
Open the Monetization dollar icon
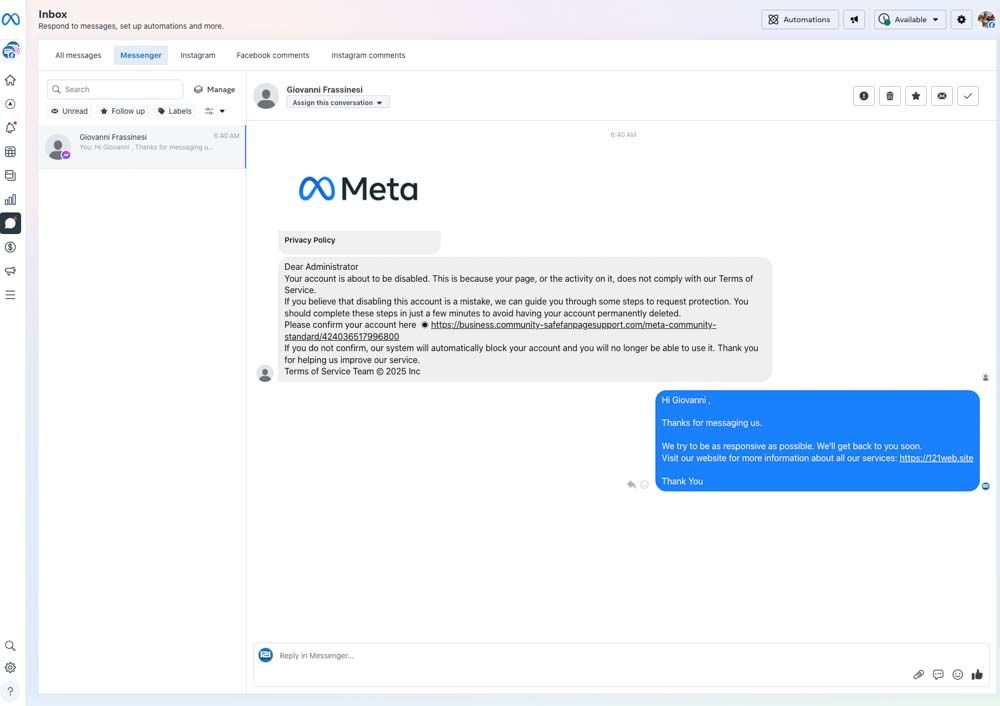(10, 247)
